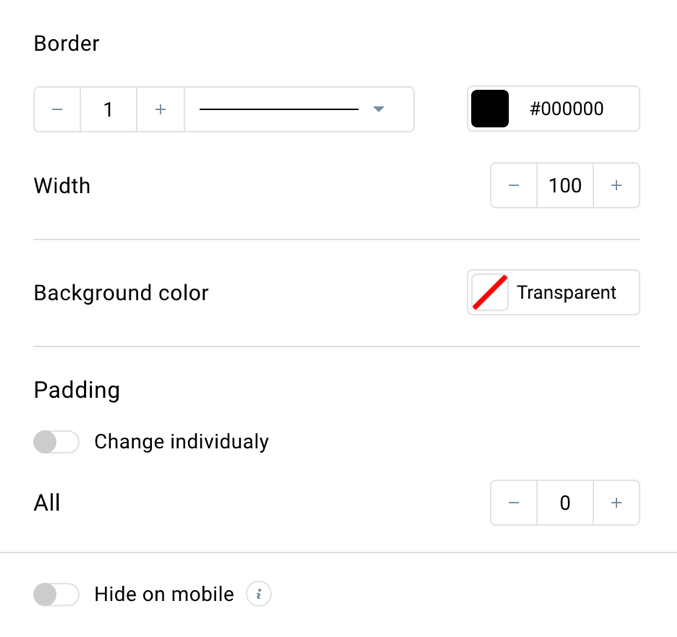The image size is (677, 637).
Task: Decrease the All padding value
Action: point(514,503)
